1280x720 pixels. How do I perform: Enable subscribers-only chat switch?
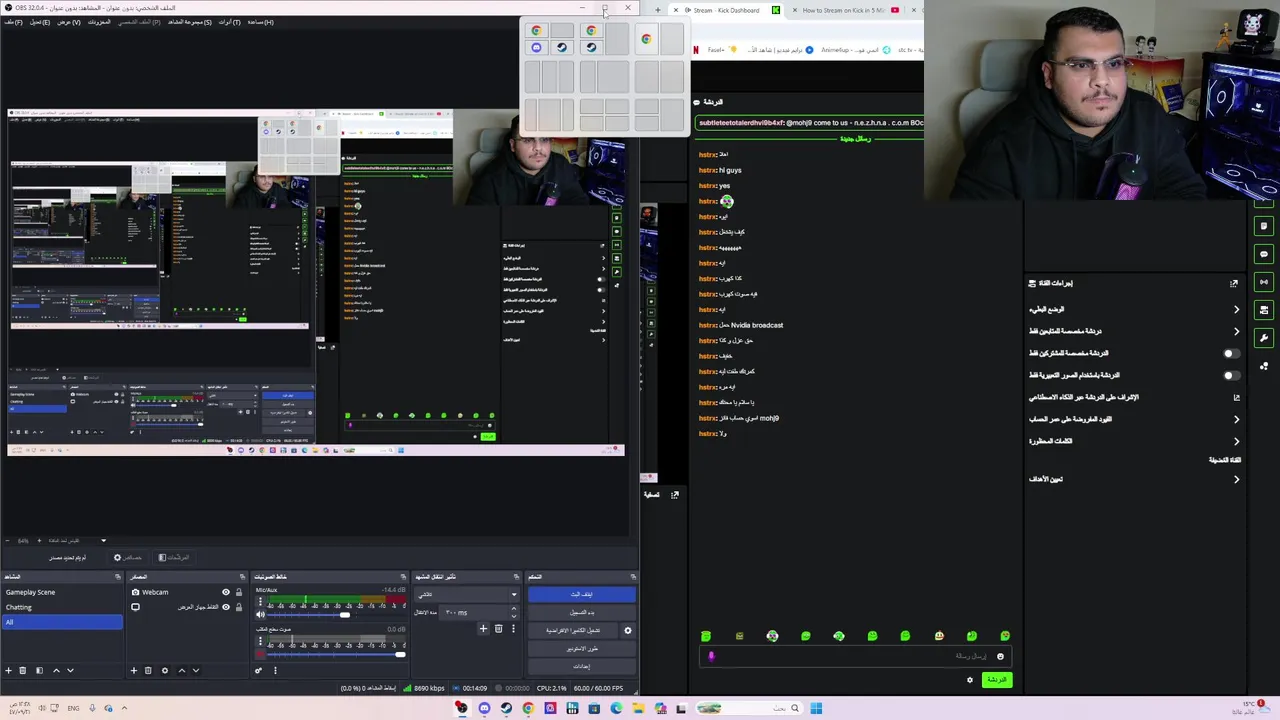click(1231, 353)
